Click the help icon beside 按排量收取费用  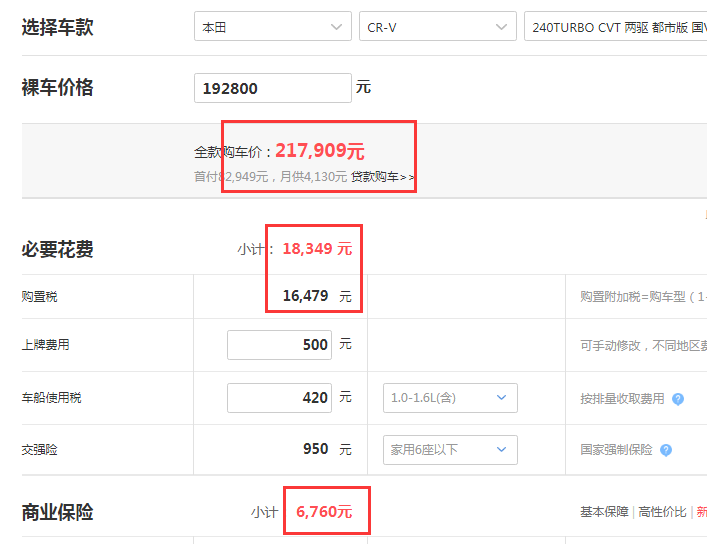678,399
